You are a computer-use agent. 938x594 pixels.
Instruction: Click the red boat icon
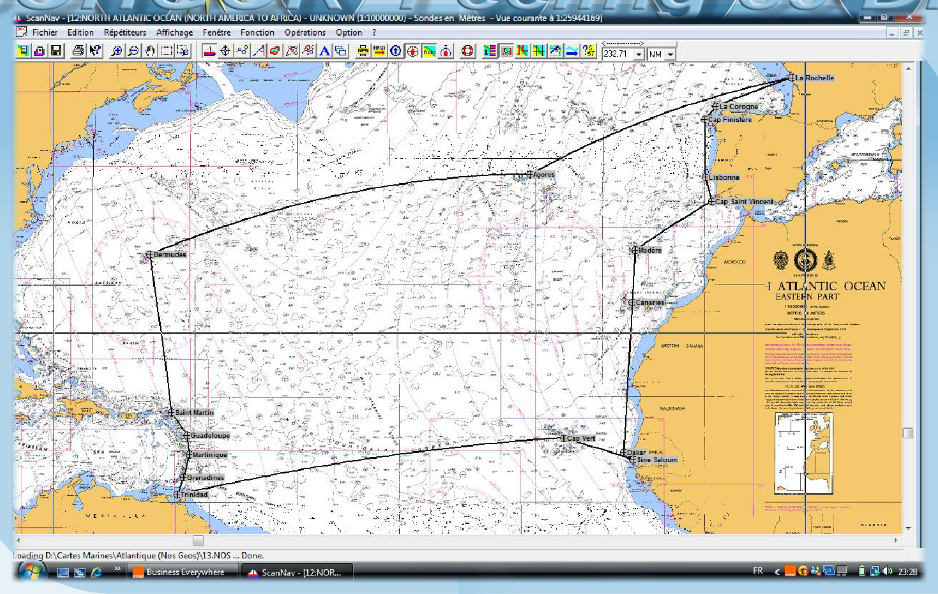208,51
